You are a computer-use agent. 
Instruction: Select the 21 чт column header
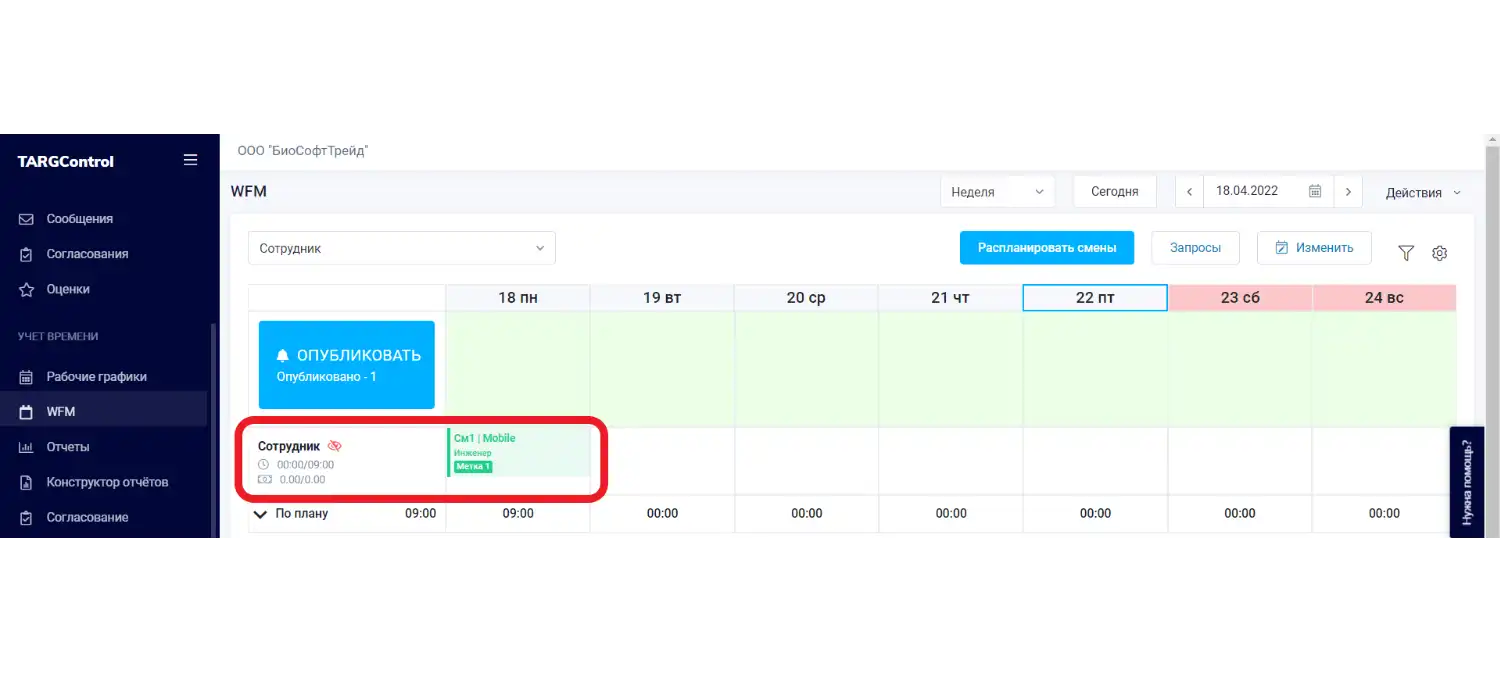coord(951,298)
